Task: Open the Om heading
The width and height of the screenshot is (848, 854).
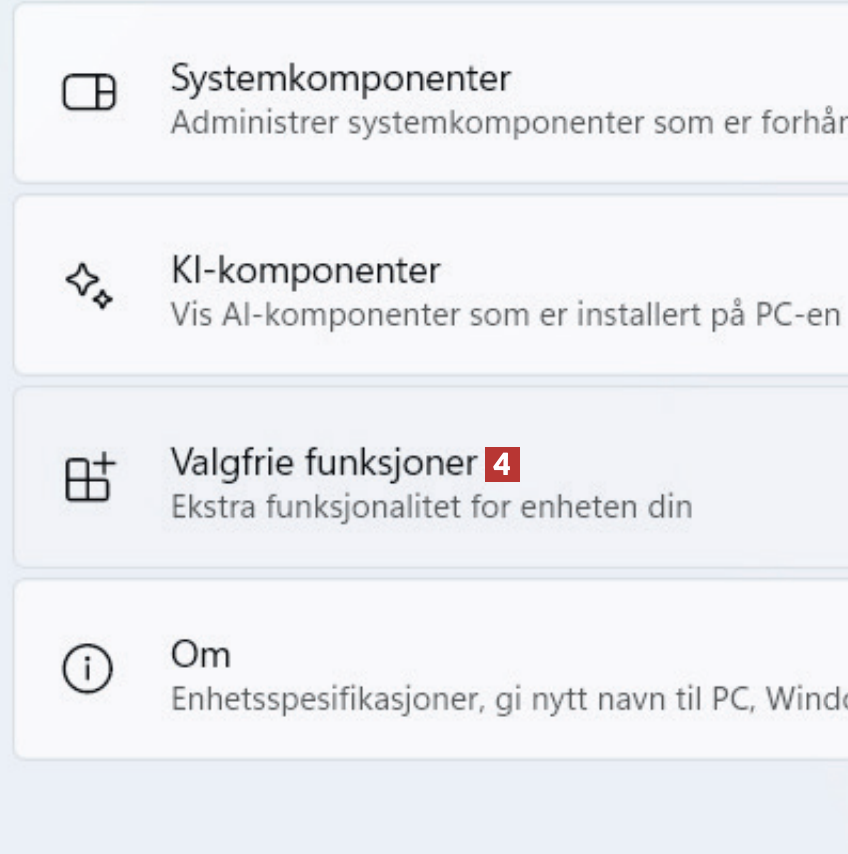Action: [x=201, y=655]
